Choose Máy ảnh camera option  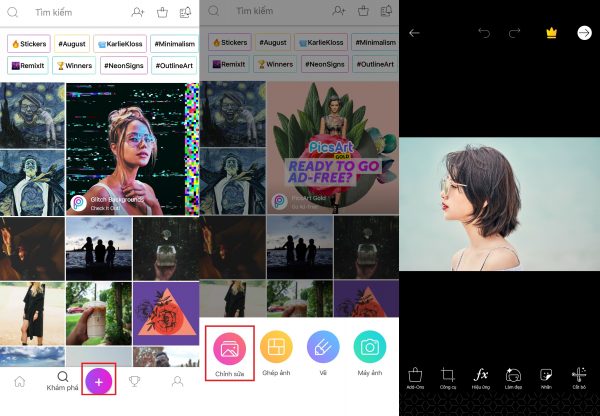coord(370,353)
